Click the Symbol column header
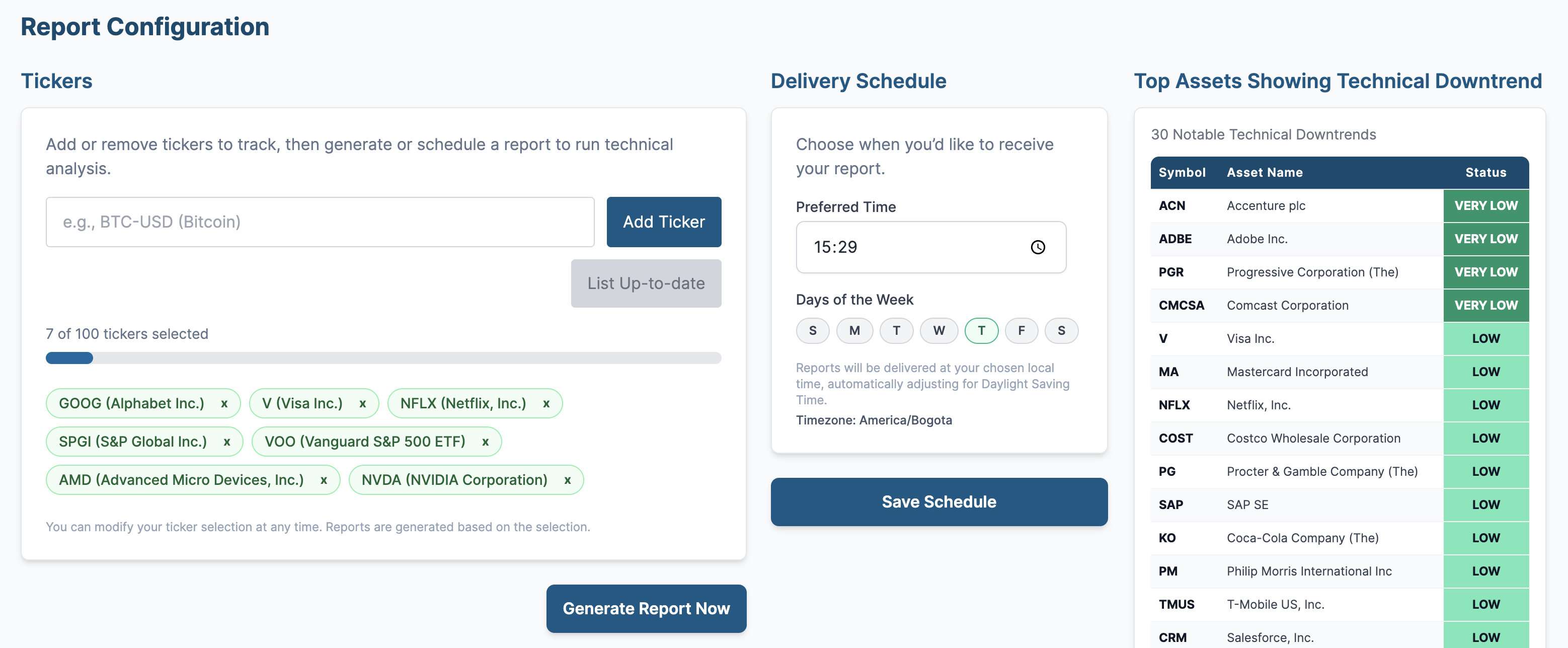The image size is (1568, 648). 1182,172
